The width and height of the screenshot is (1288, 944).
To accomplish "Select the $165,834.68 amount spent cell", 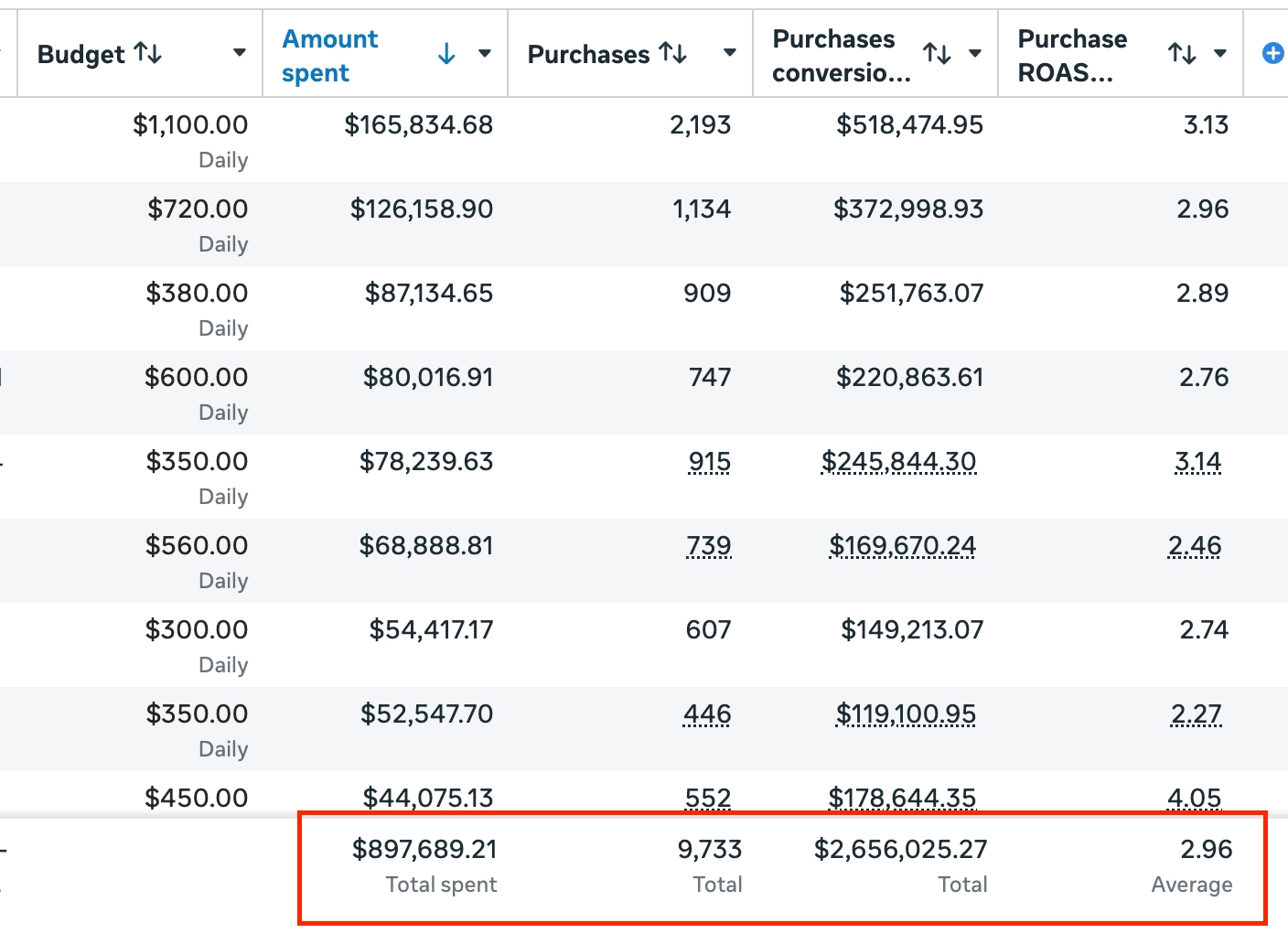I will tap(419, 125).
